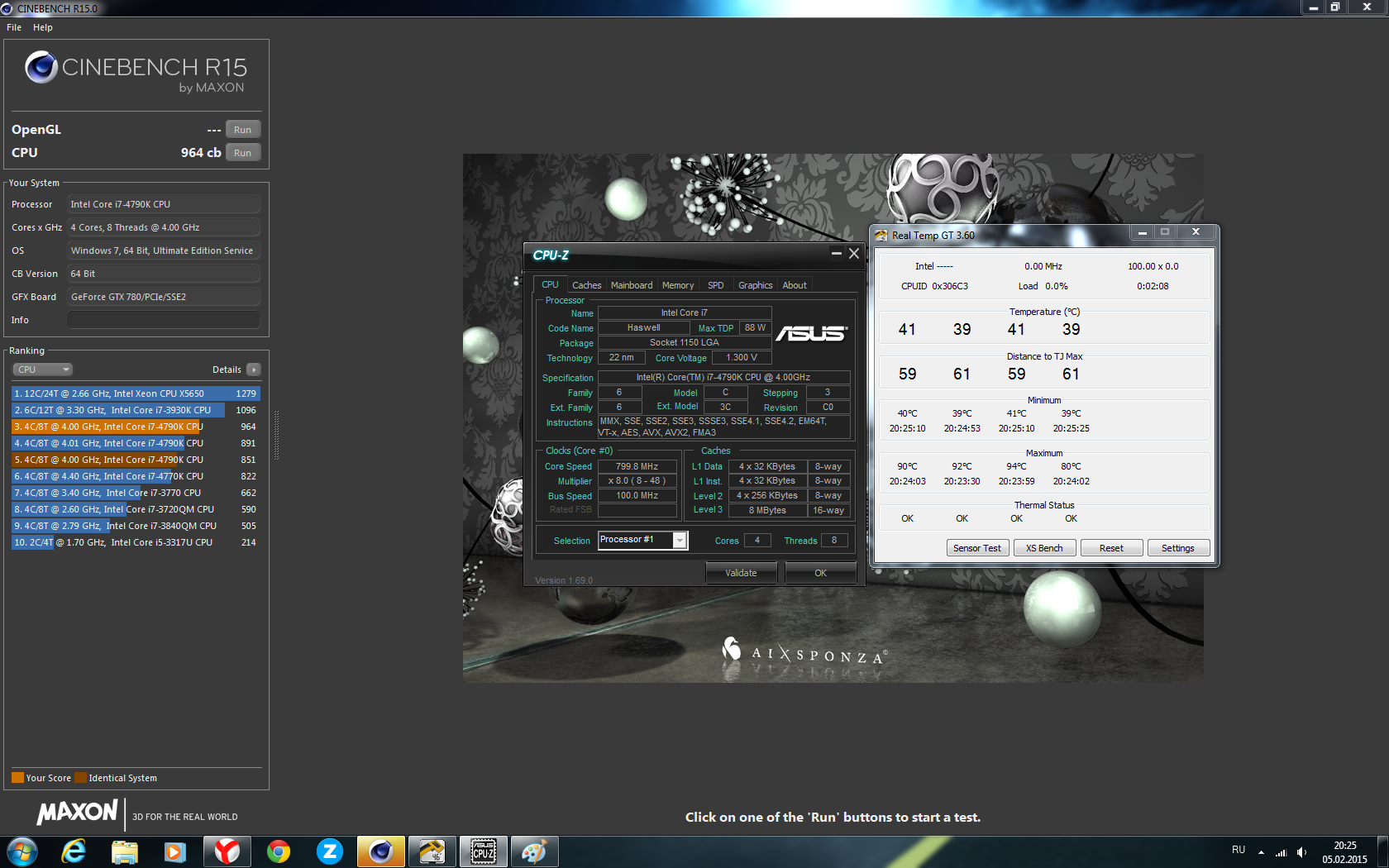Reset the Real Temp min/max readings
The height and width of the screenshot is (868, 1389).
(x=1112, y=548)
